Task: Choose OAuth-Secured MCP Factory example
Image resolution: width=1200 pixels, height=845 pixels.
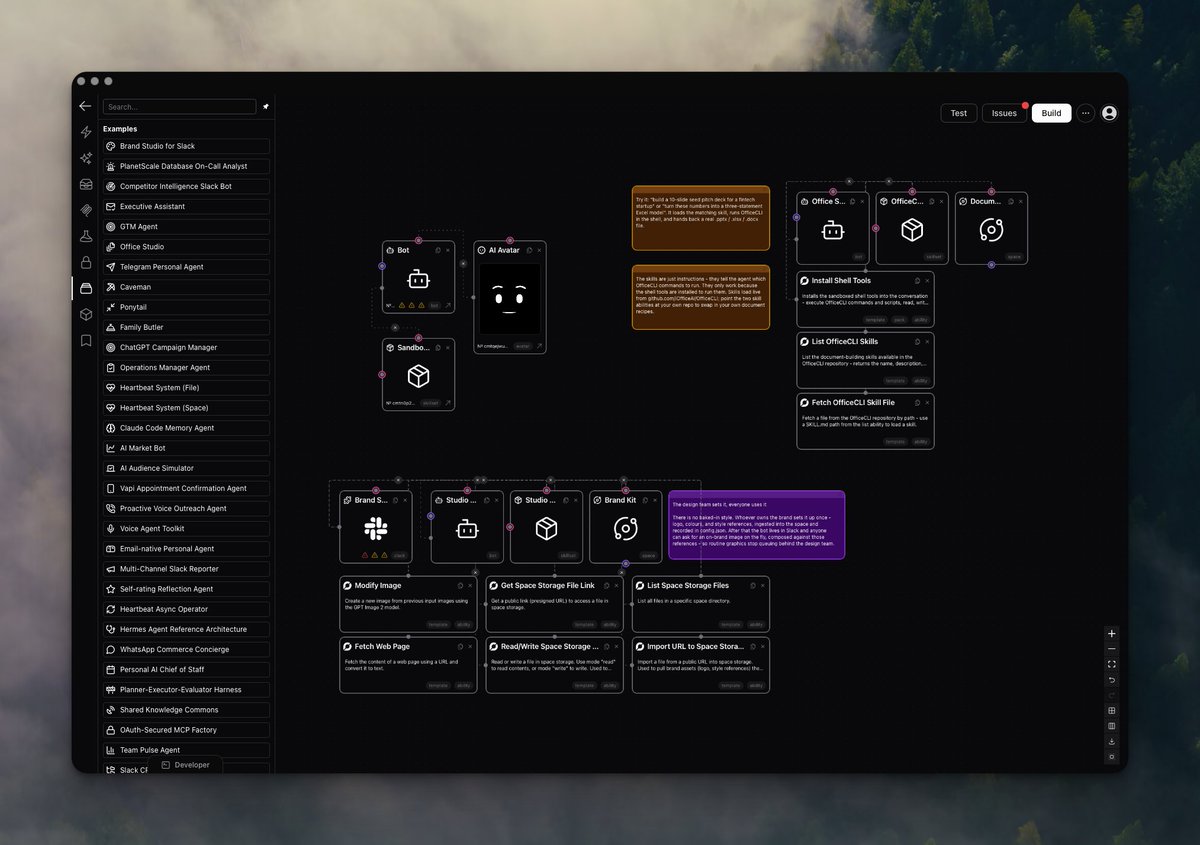Action: [186, 730]
